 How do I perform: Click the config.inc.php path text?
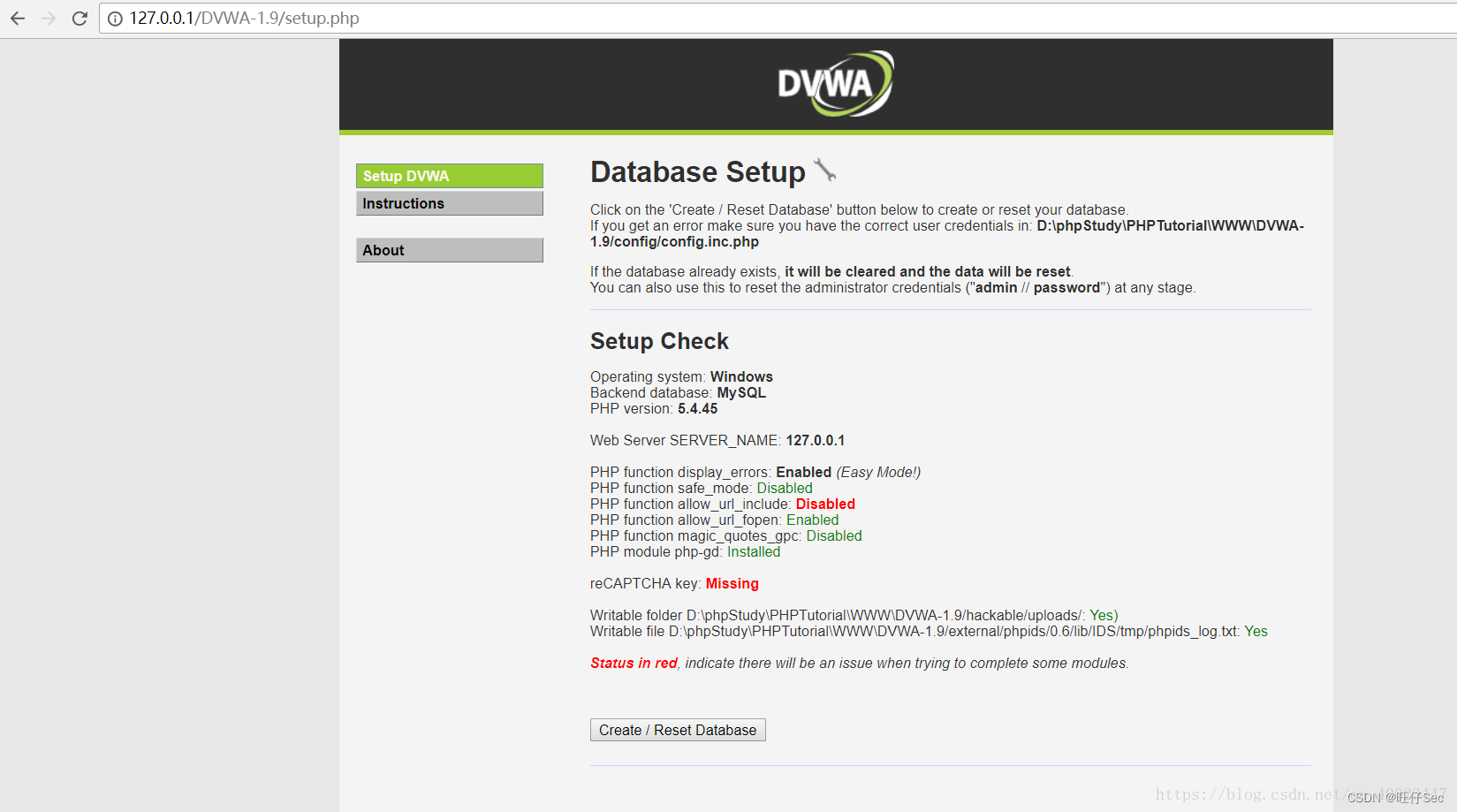pyautogui.click(x=947, y=233)
